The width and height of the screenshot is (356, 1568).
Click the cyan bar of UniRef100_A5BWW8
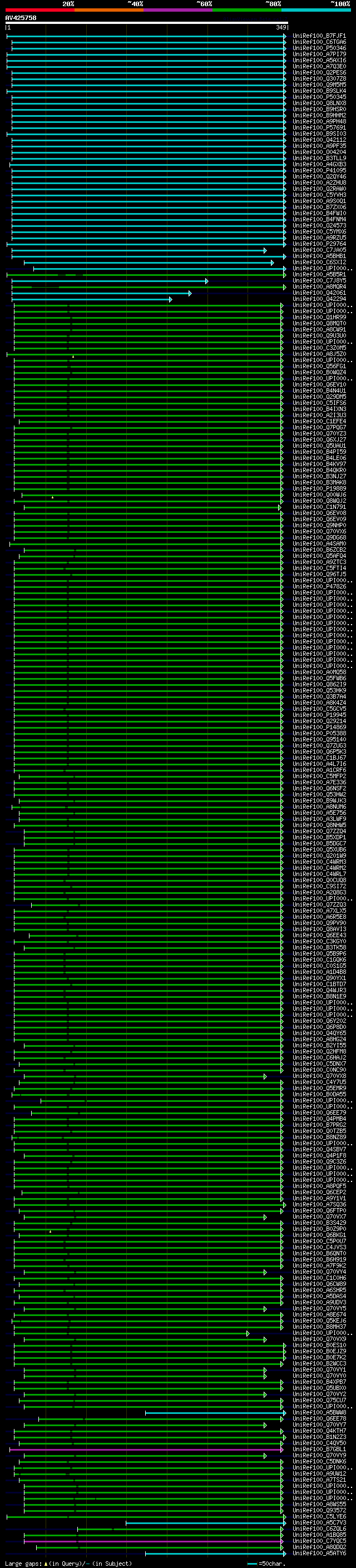(215, 1413)
